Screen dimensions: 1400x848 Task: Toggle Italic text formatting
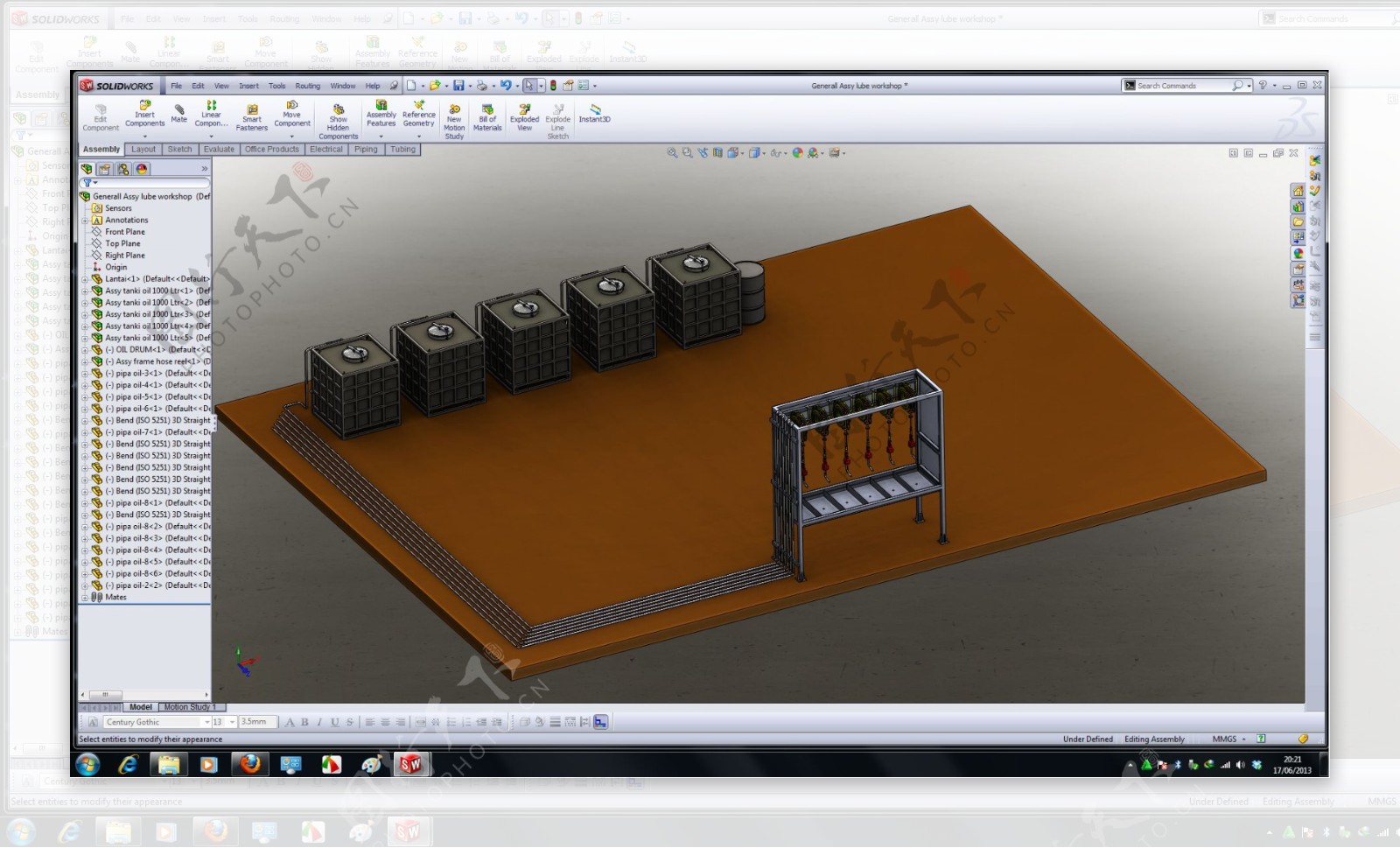(319, 722)
